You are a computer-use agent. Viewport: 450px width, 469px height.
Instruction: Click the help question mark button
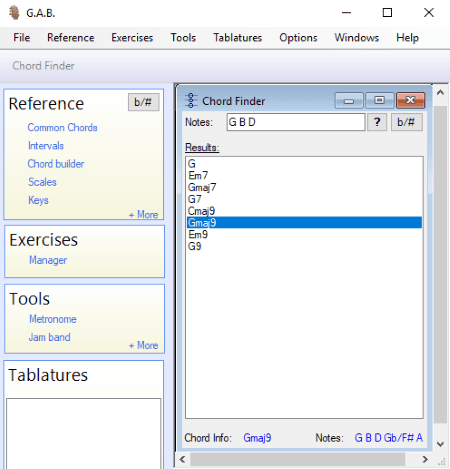[377, 122]
